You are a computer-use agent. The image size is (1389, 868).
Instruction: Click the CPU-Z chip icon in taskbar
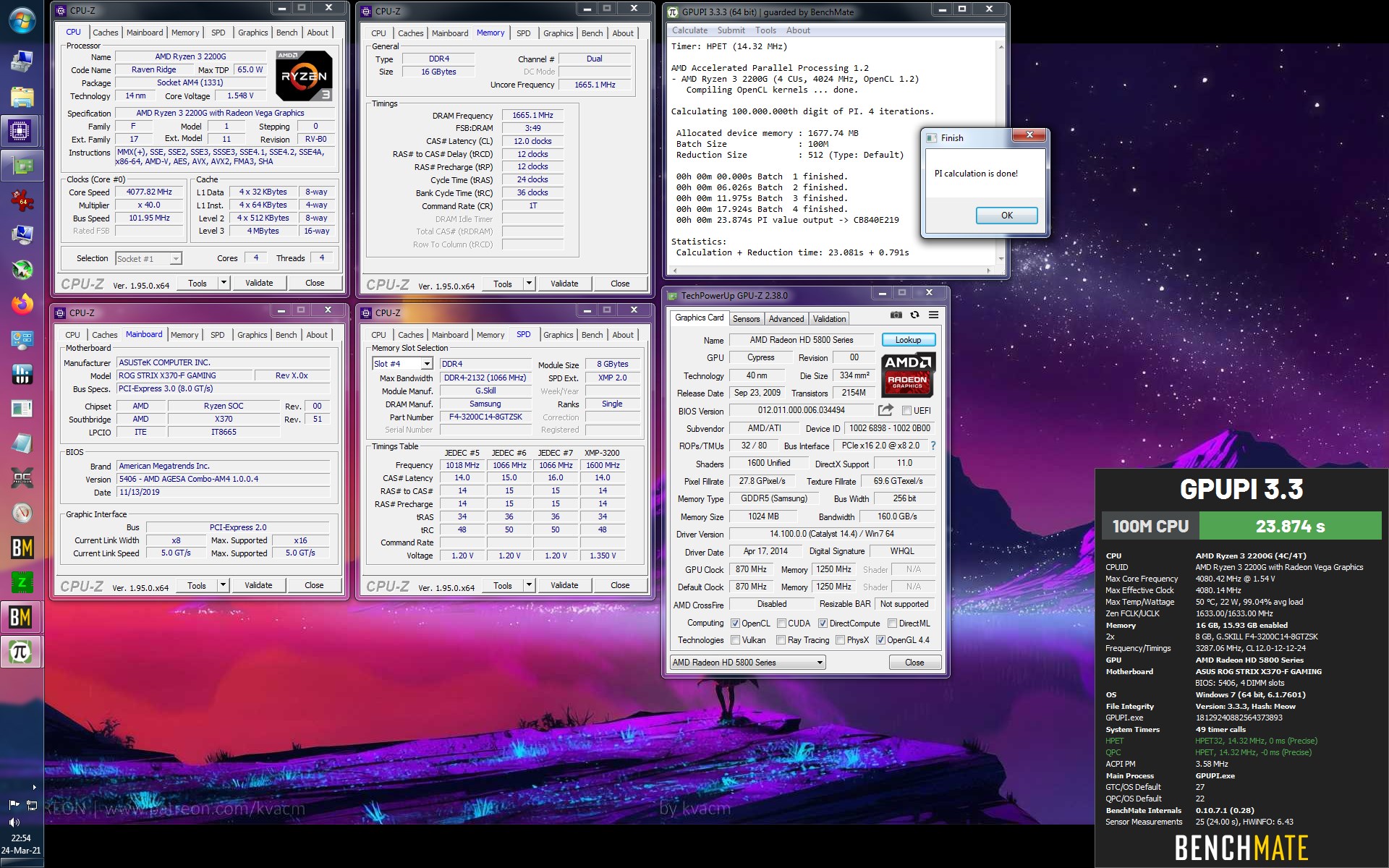[20, 131]
